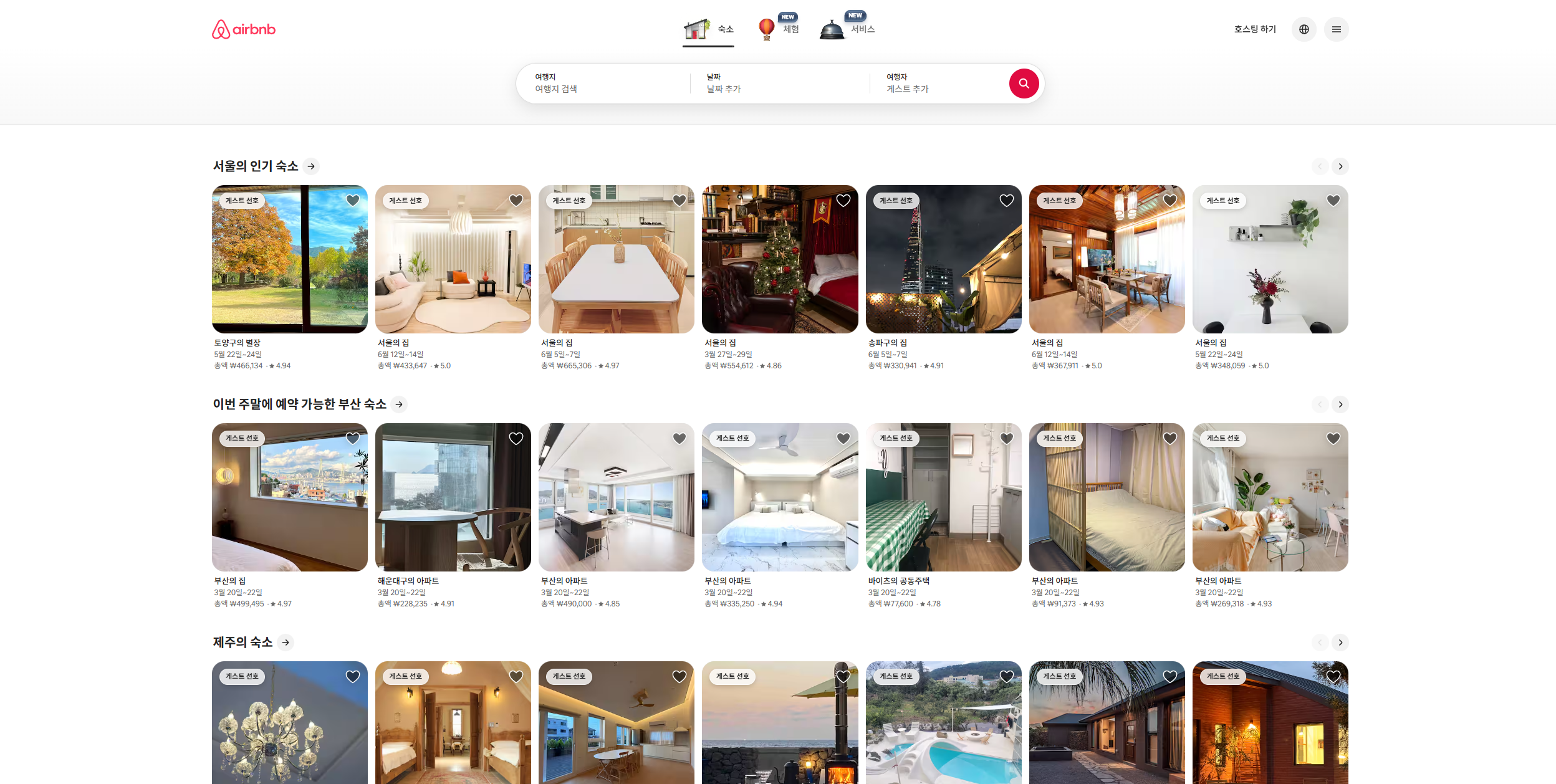This screenshot has width=1556, height=784.
Task: Toggle wishlist heart on 해운대구의 아파트
Action: tap(516, 439)
